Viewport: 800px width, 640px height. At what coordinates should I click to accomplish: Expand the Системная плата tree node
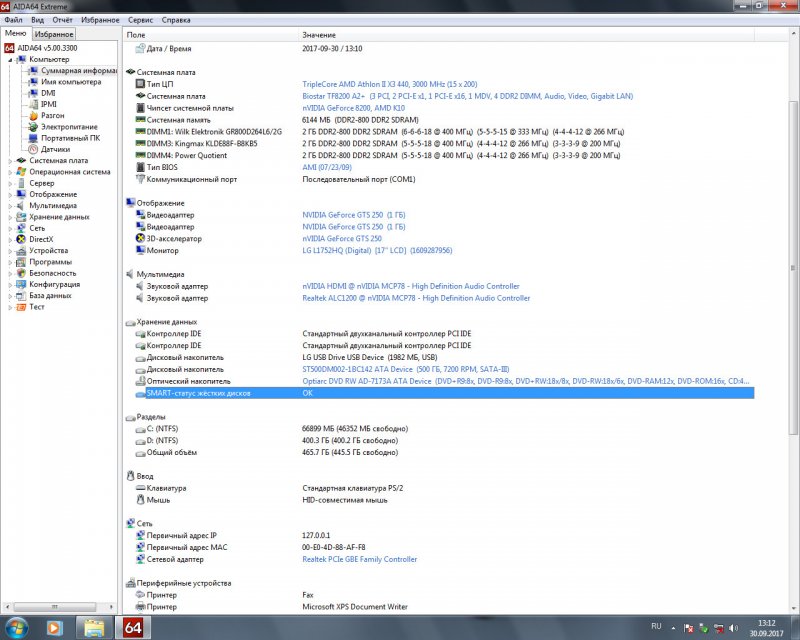tap(11, 161)
